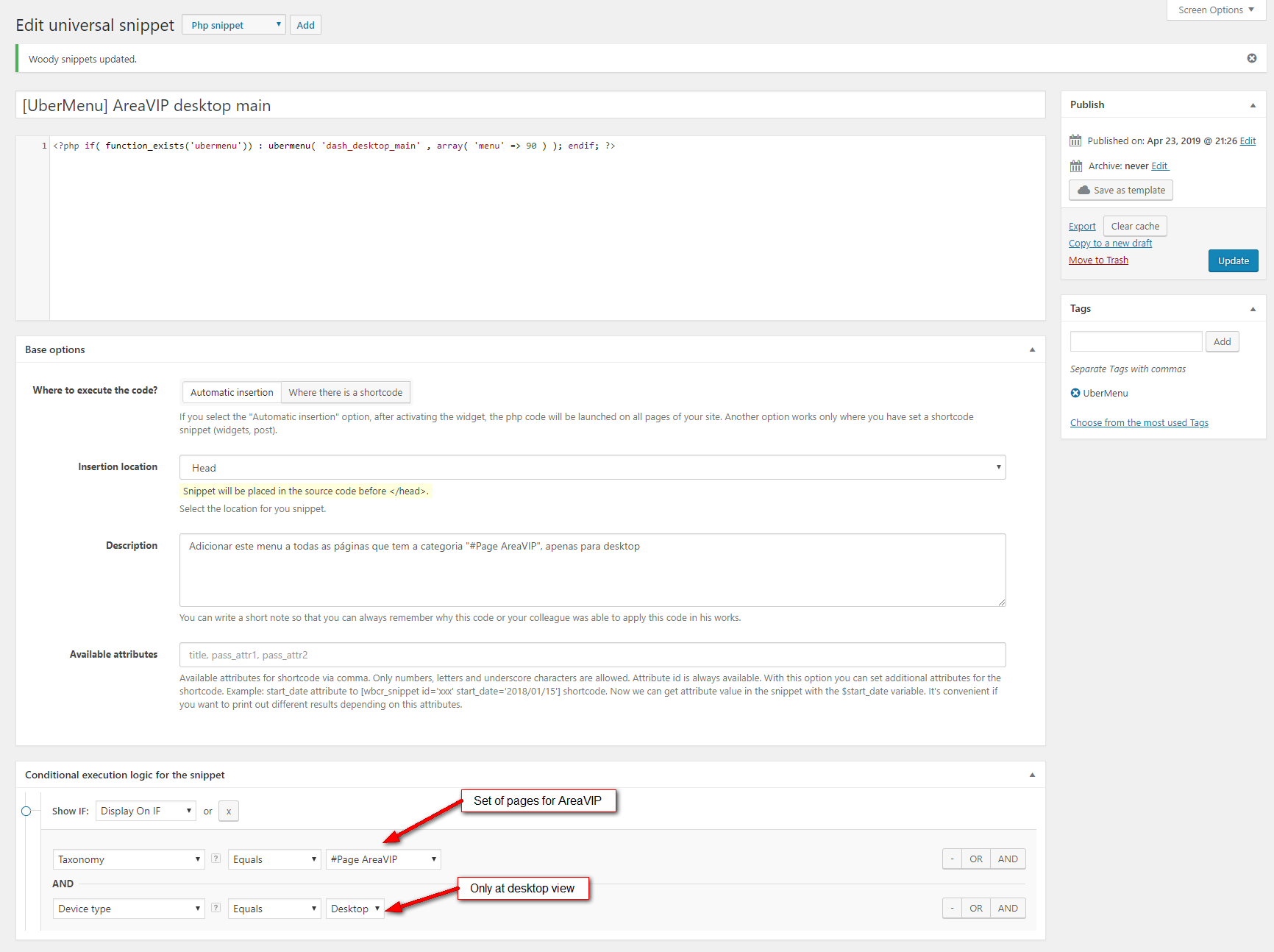The width and height of the screenshot is (1274, 952).
Task: Select Automatic insertion execution mode
Action: (232, 392)
